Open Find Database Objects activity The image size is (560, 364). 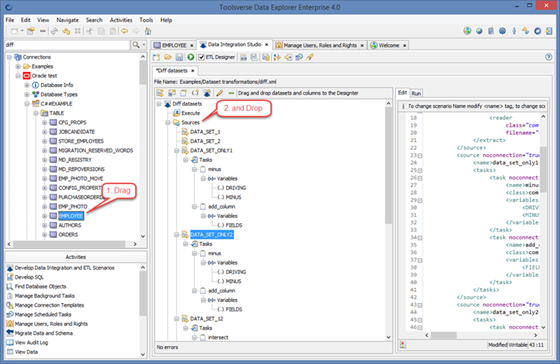(40, 286)
